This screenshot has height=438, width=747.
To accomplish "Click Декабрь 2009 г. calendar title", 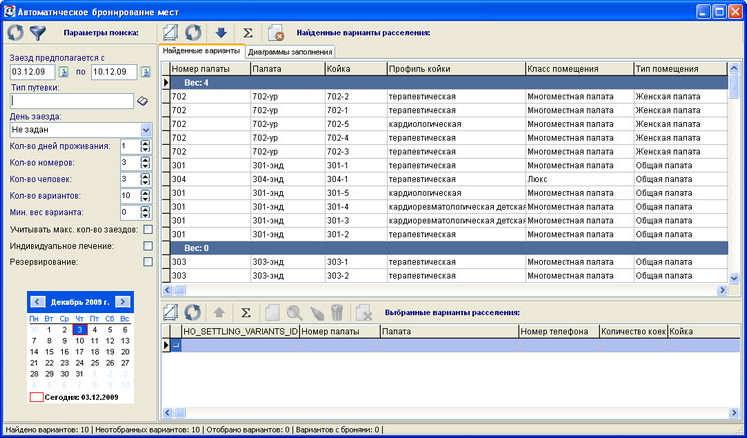I will (x=80, y=302).
